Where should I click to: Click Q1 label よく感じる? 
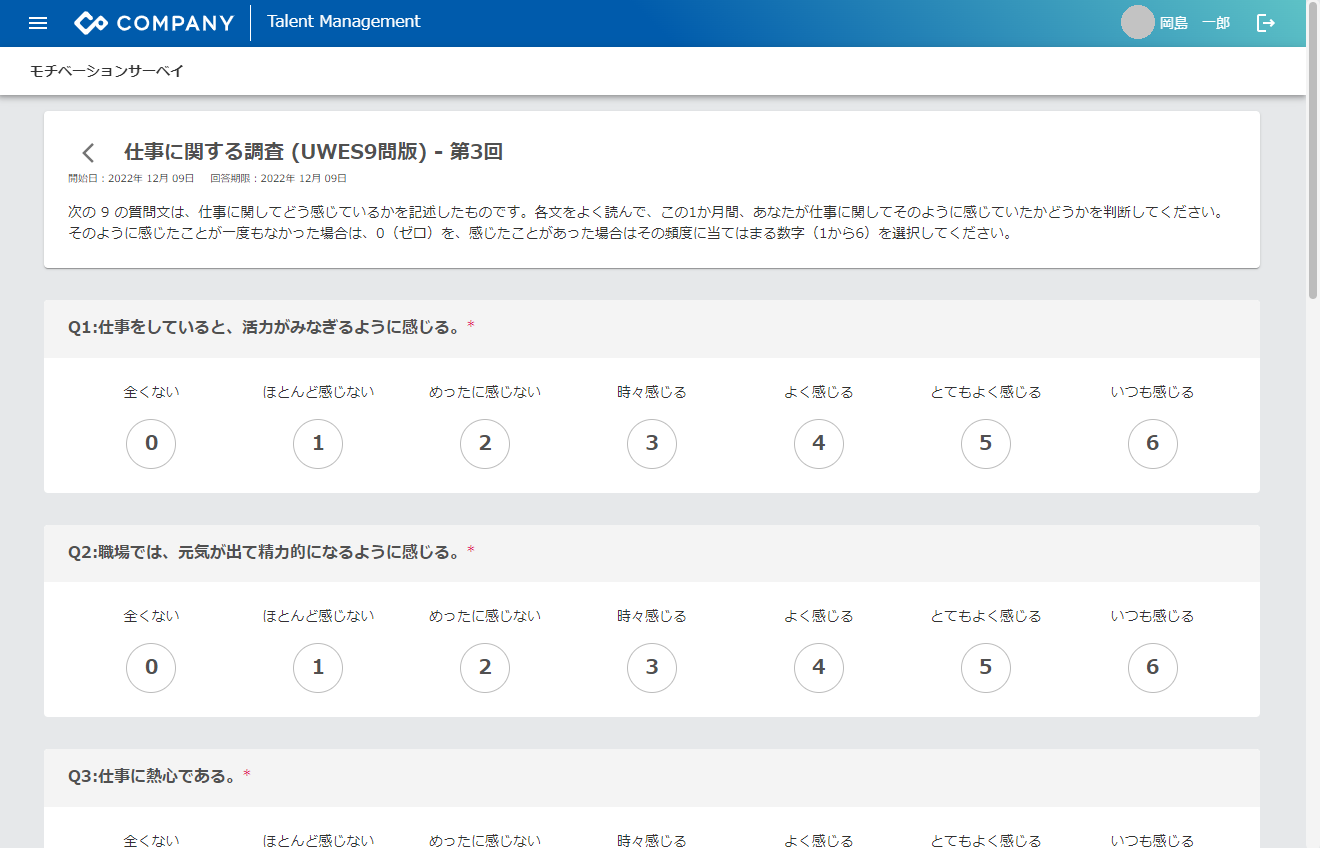(x=819, y=392)
